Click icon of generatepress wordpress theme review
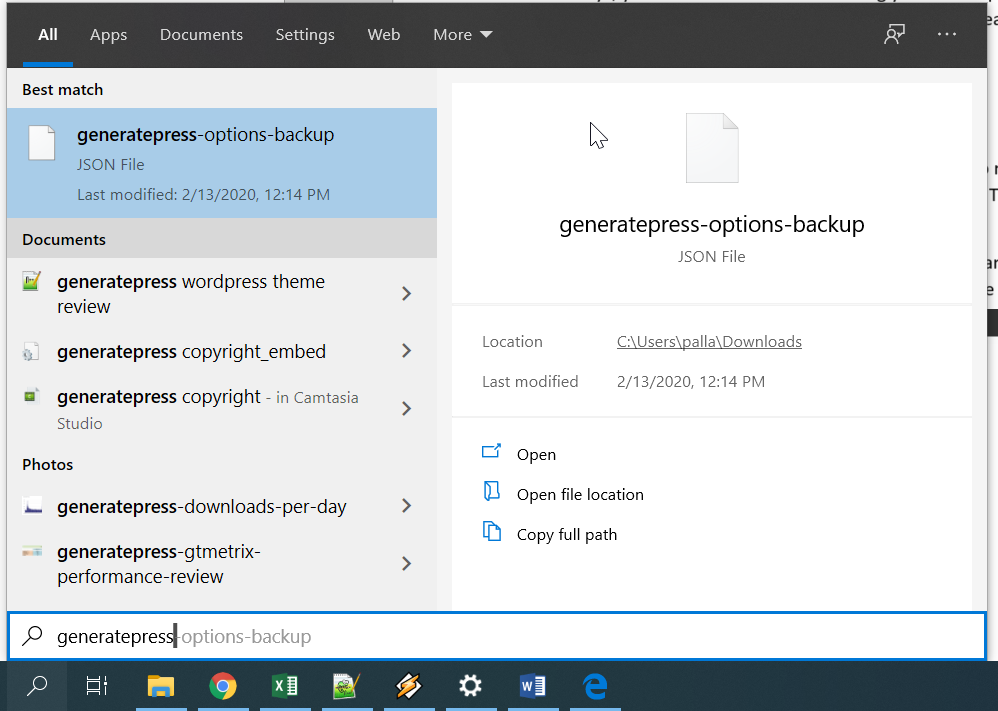The image size is (998, 711). pyautogui.click(x=32, y=281)
